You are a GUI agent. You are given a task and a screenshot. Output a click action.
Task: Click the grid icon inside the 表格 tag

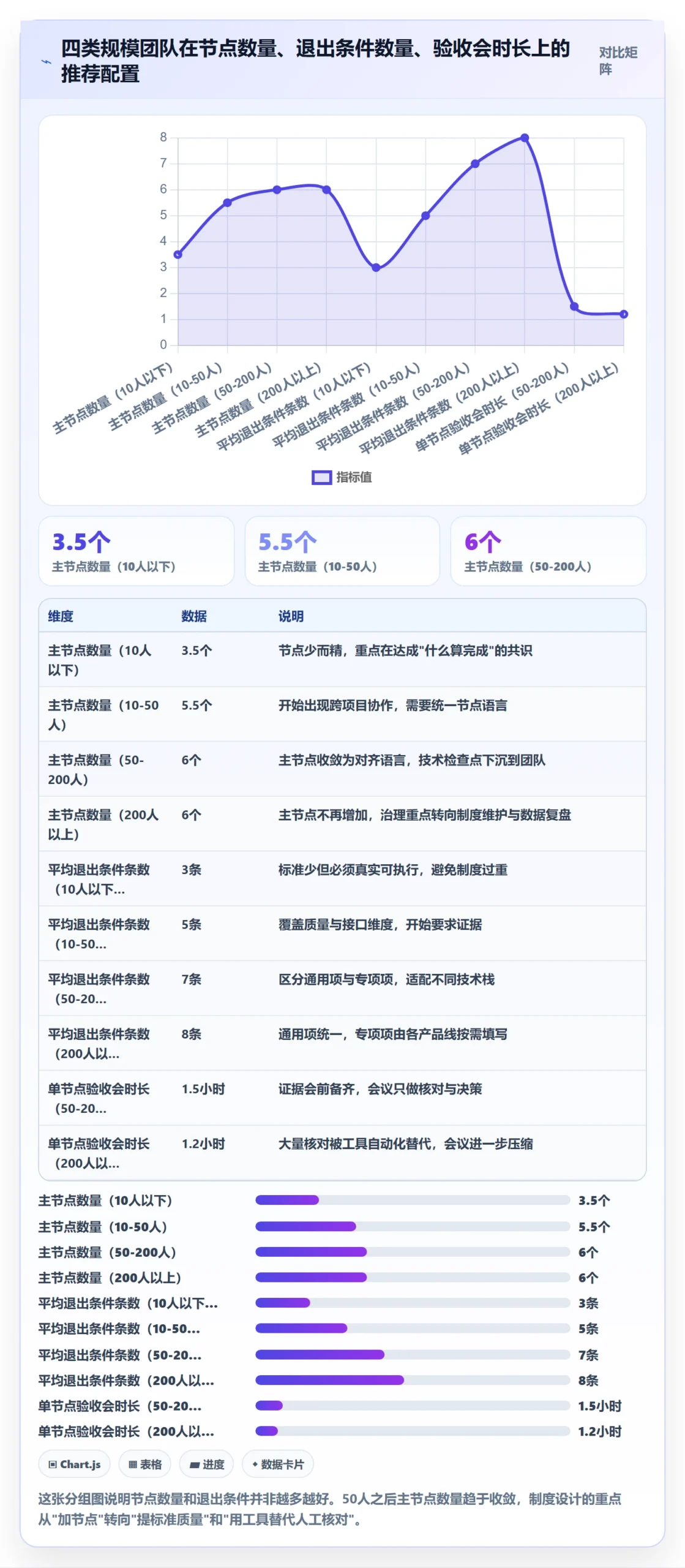pos(132,1464)
